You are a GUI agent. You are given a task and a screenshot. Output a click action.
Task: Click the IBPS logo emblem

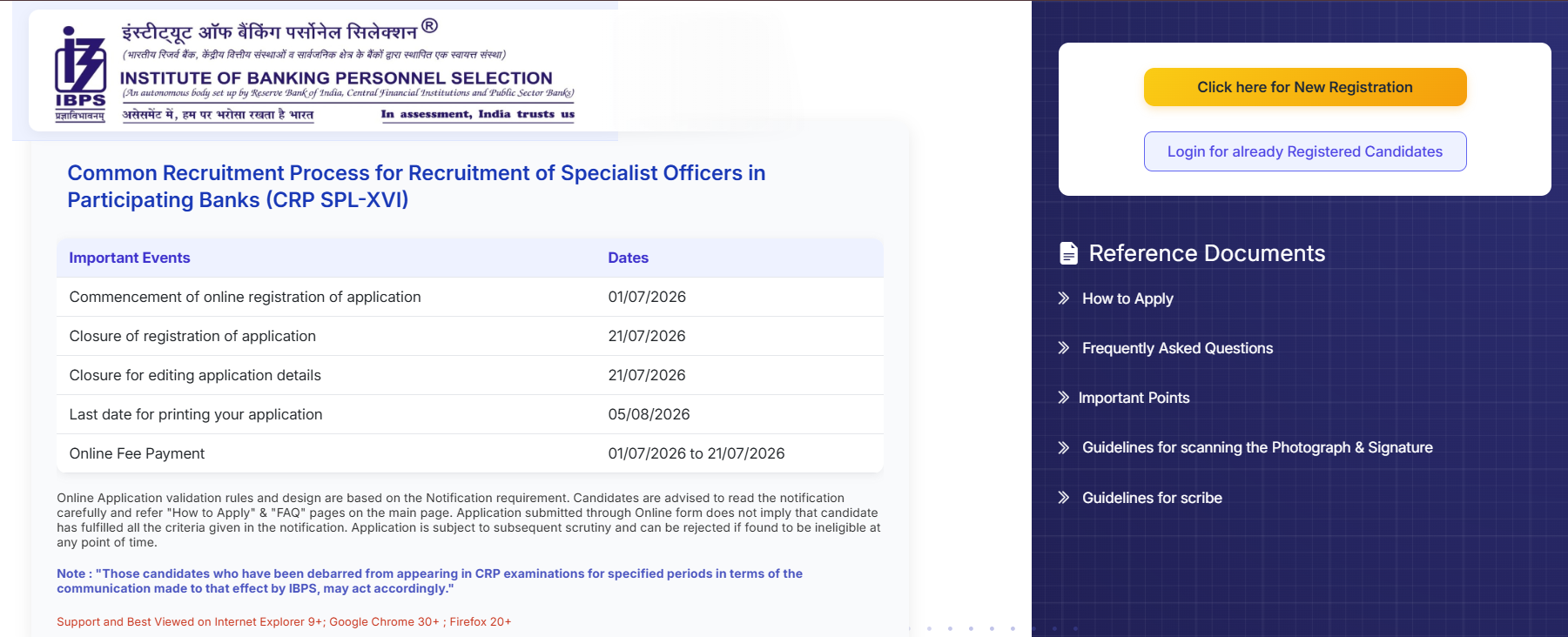point(80,73)
